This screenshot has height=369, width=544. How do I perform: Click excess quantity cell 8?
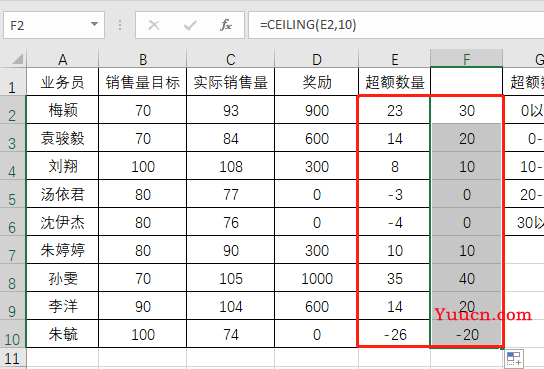tap(394, 166)
